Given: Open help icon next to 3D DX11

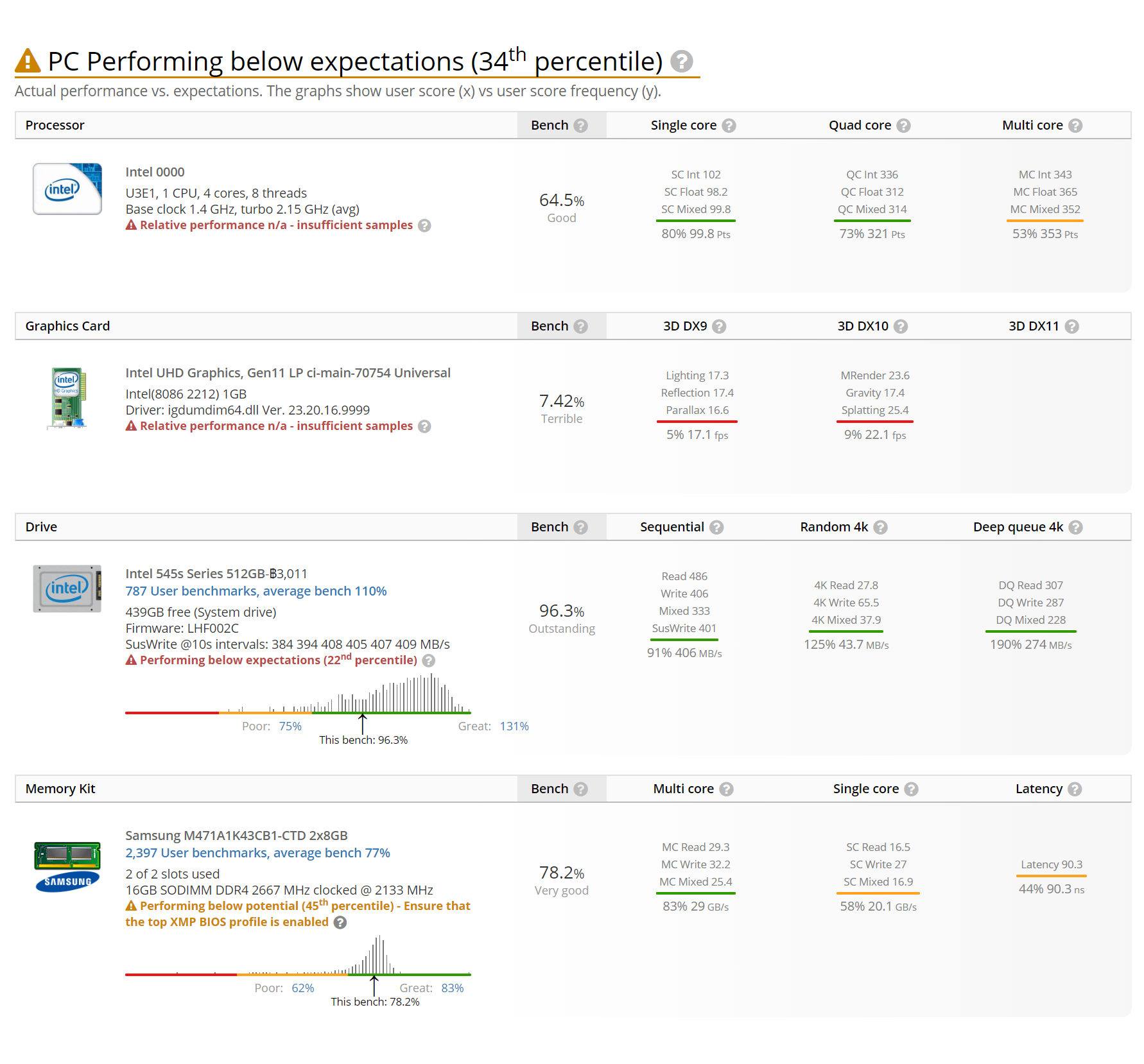Looking at the screenshot, I should click(x=1071, y=327).
